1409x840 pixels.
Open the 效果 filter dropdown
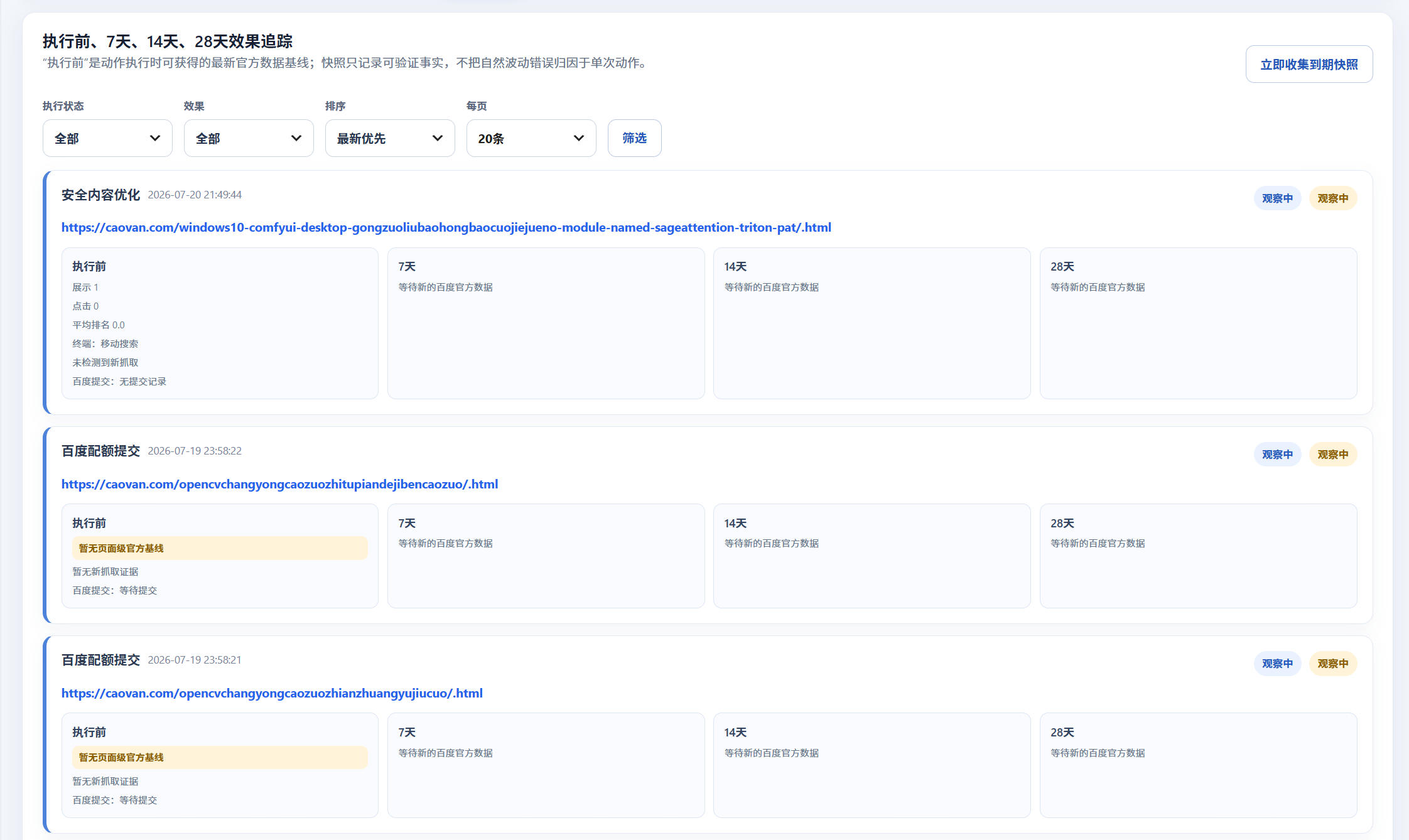(249, 138)
